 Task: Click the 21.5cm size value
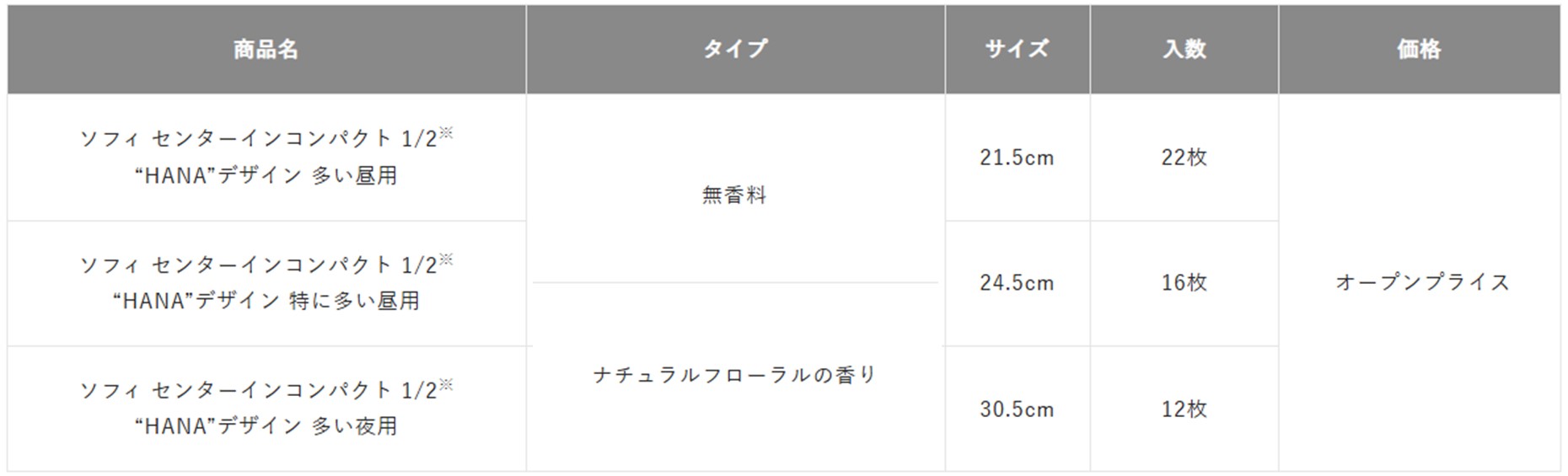tap(1017, 158)
